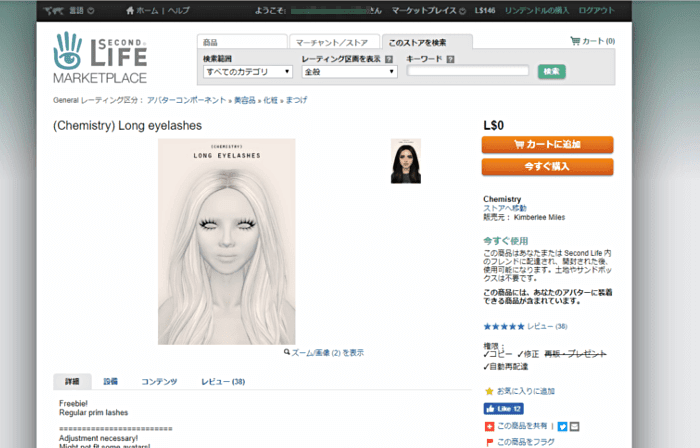Image resolution: width=700 pixels, height=448 pixels.
Task: Open アバターコンポーネント breadcrumb link
Action: pos(187,100)
